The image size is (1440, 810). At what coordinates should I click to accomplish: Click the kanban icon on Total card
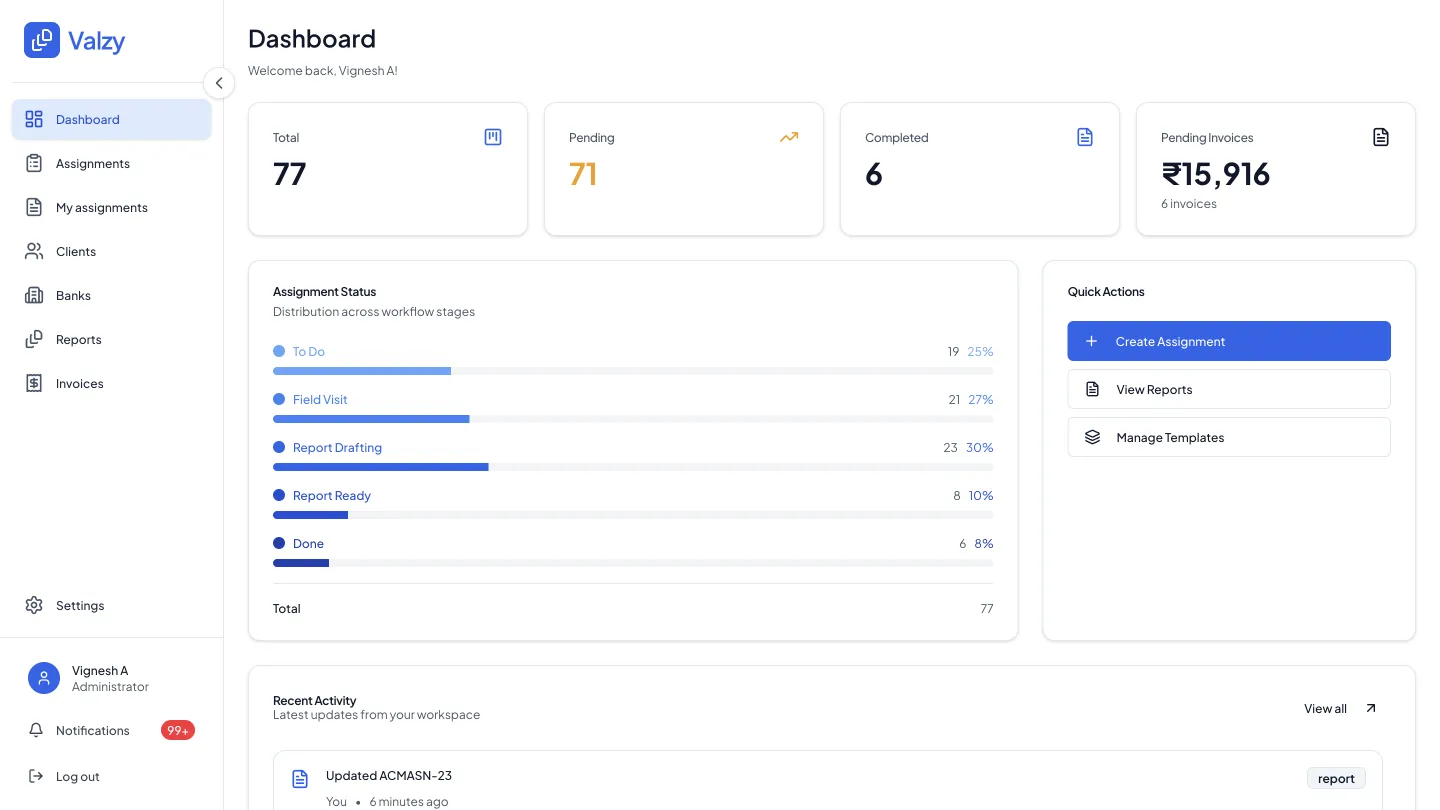(x=493, y=137)
